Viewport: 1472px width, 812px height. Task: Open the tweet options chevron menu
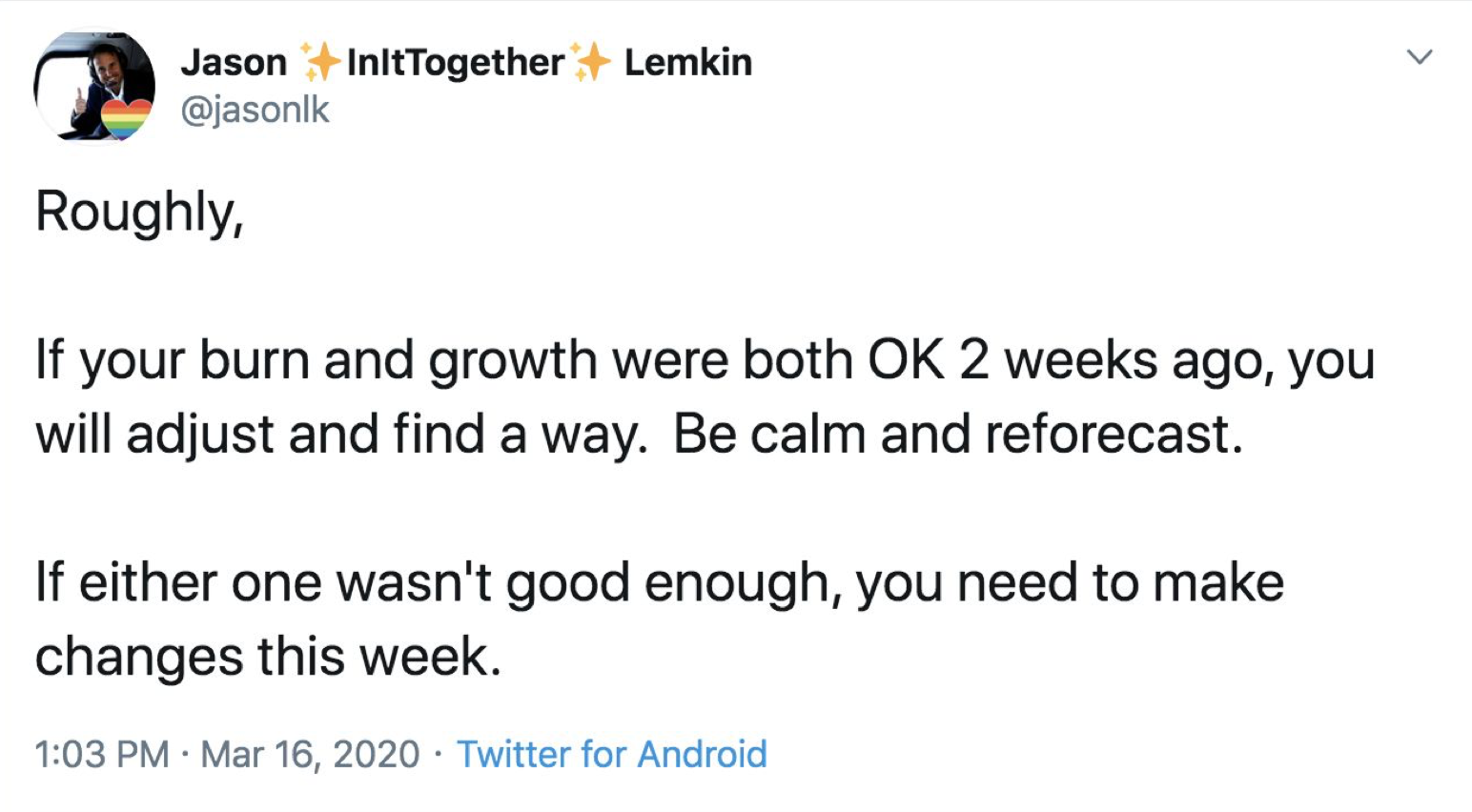coord(1420,58)
